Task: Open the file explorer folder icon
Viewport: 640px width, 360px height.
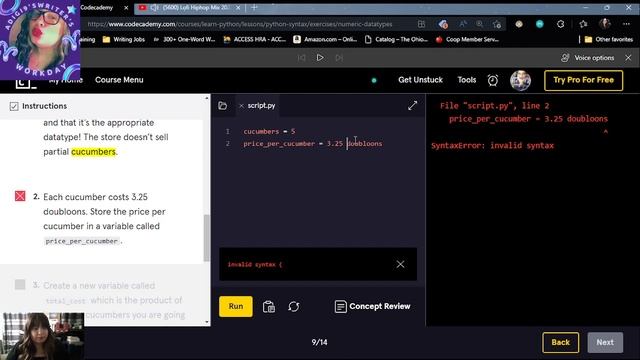Action: (x=222, y=106)
